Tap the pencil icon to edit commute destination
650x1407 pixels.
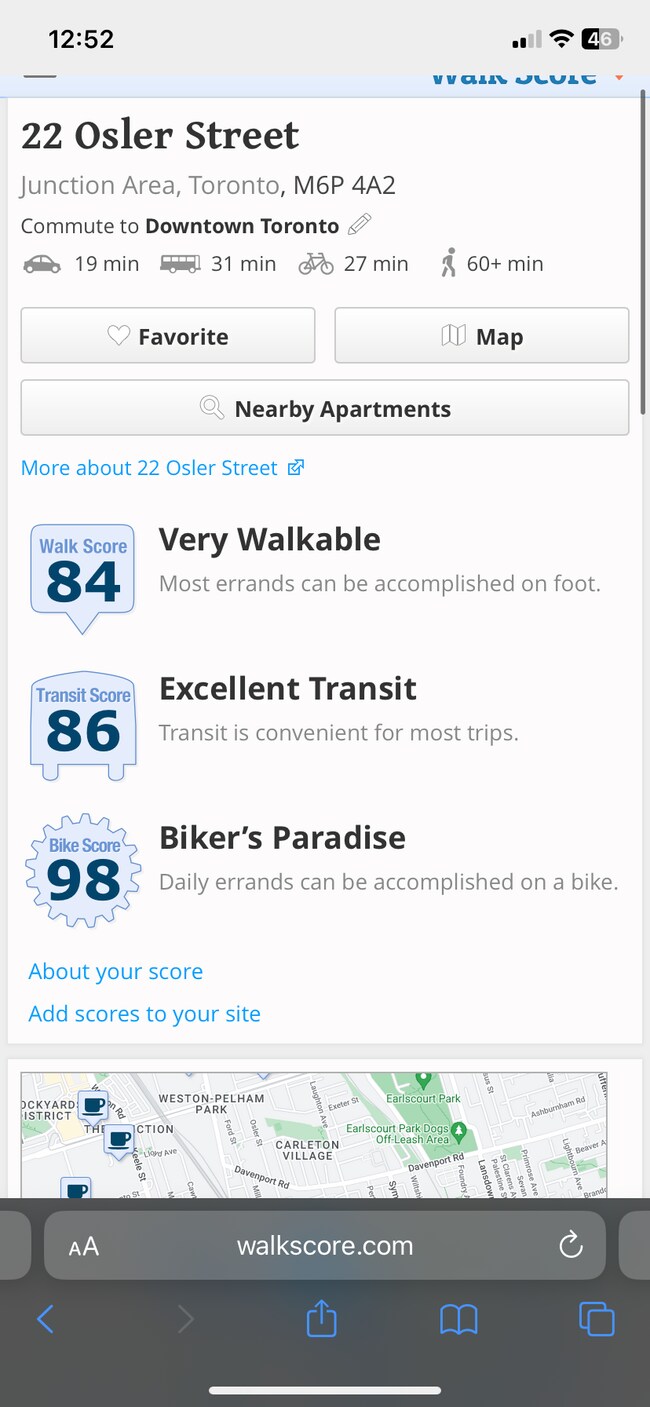tap(359, 225)
